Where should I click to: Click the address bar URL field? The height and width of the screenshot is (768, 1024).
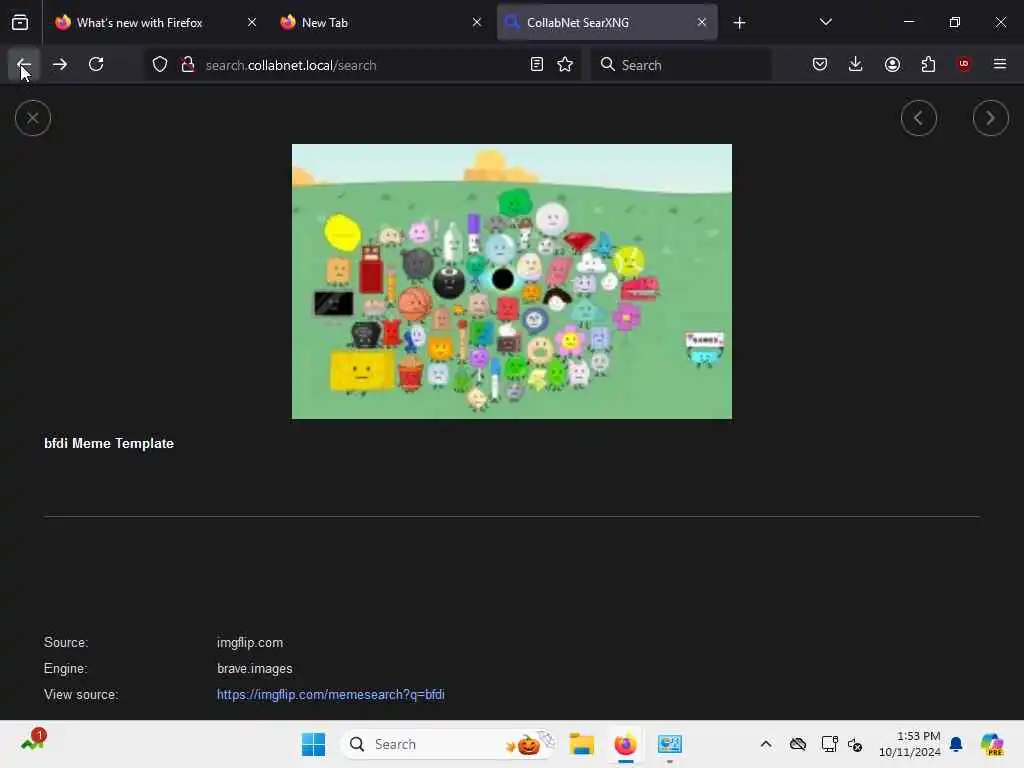[x=362, y=65]
